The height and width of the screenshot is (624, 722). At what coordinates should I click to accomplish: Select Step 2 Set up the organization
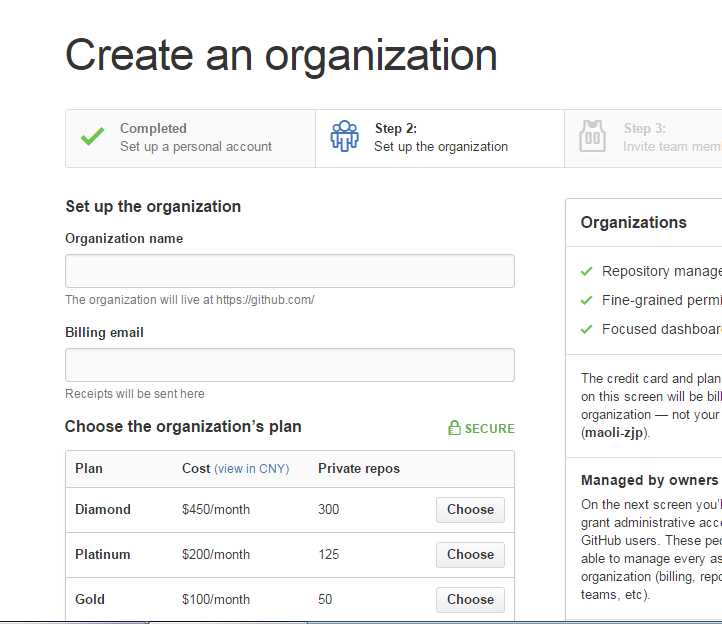(x=440, y=138)
